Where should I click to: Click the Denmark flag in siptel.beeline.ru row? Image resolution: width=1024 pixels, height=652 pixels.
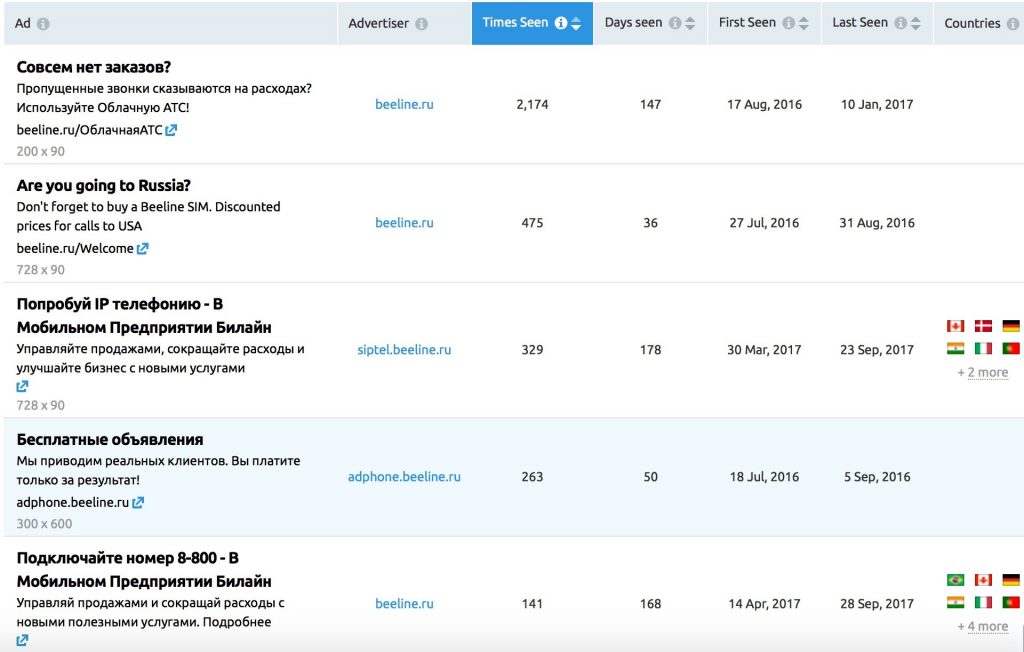[x=984, y=326]
